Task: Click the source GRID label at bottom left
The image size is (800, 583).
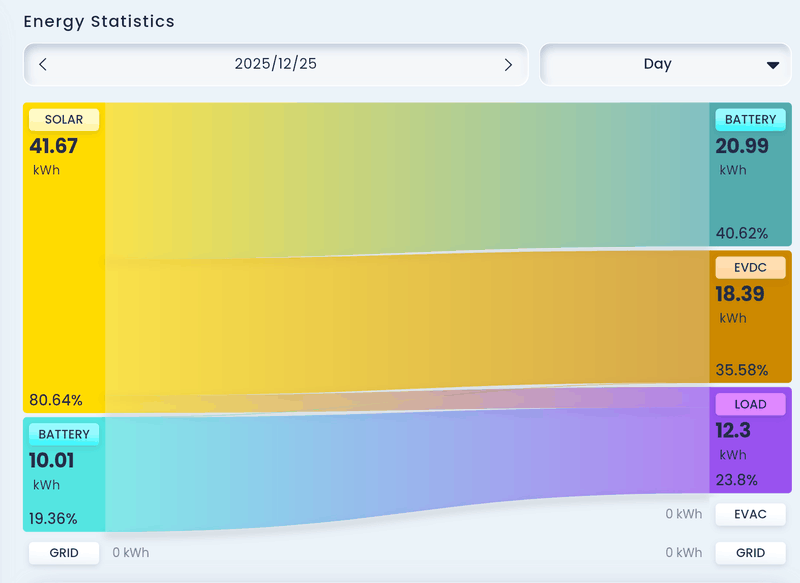Action: [64, 552]
